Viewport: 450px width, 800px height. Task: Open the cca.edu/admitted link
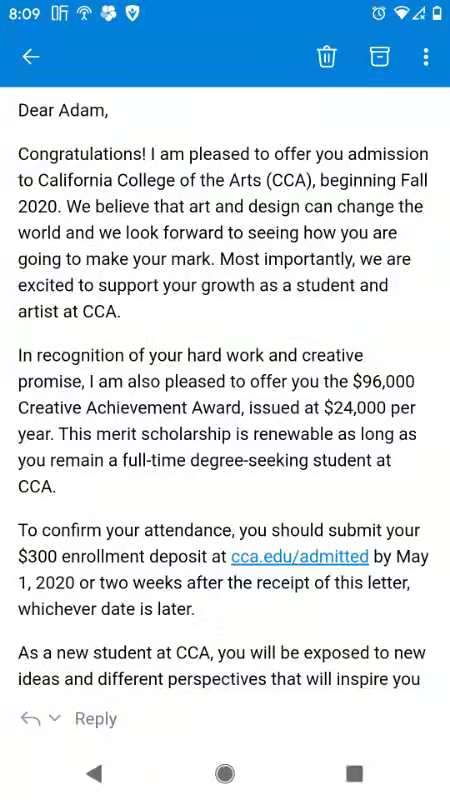click(299, 556)
